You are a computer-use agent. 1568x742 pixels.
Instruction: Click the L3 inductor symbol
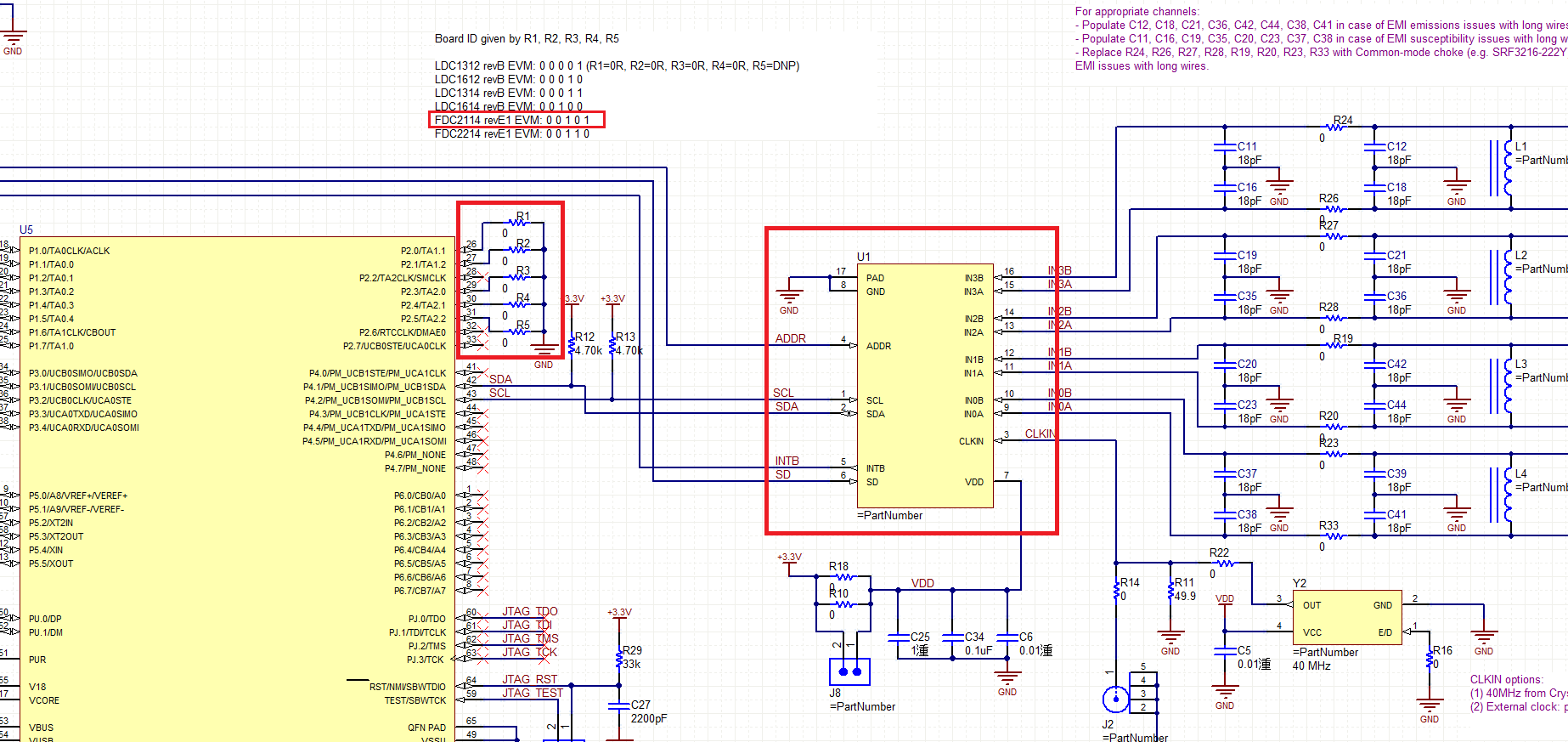tap(1502, 386)
